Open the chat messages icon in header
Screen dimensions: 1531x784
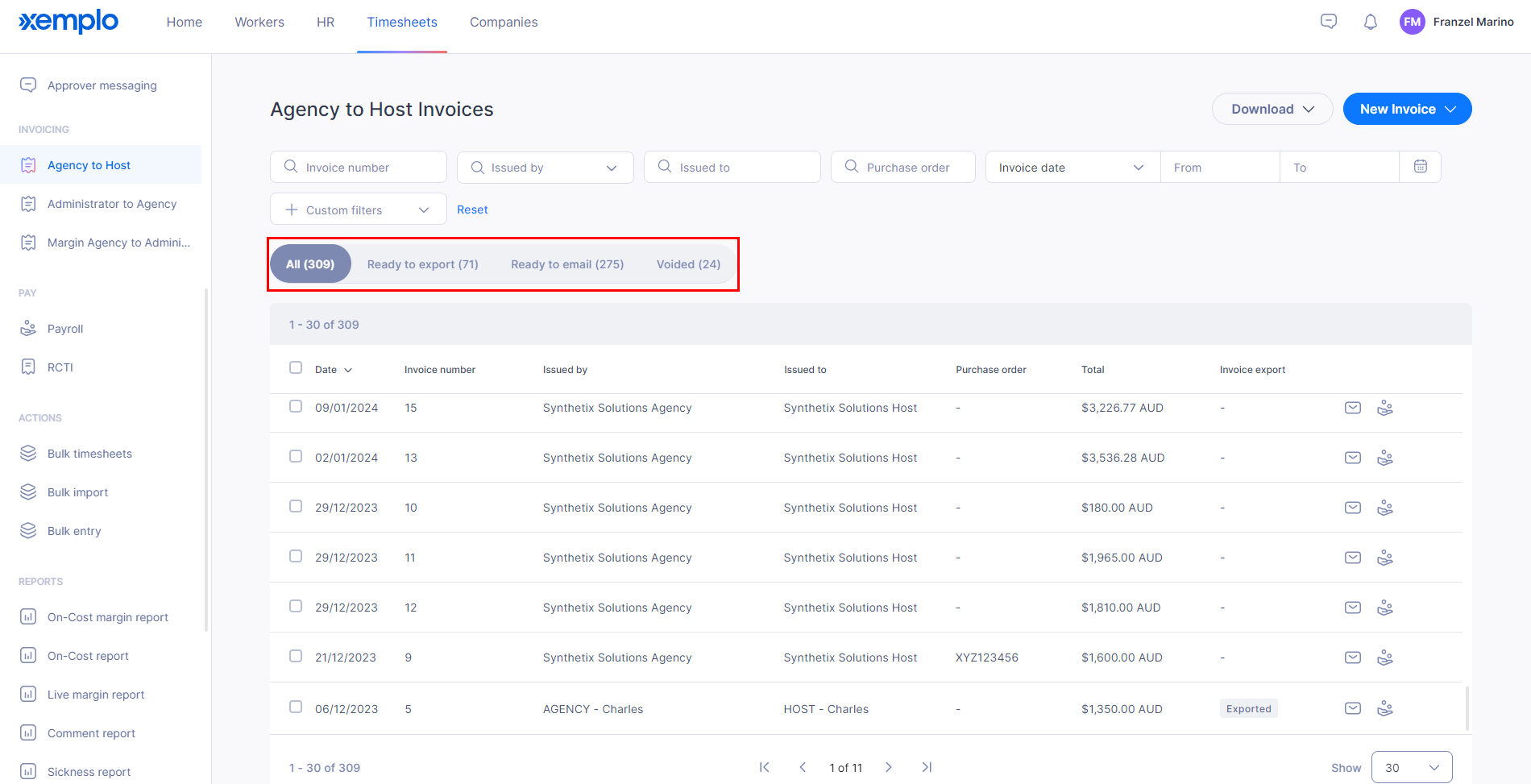tap(1329, 22)
